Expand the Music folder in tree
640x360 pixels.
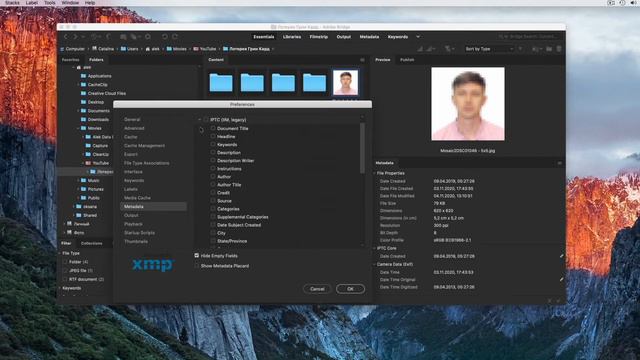pos(78,180)
